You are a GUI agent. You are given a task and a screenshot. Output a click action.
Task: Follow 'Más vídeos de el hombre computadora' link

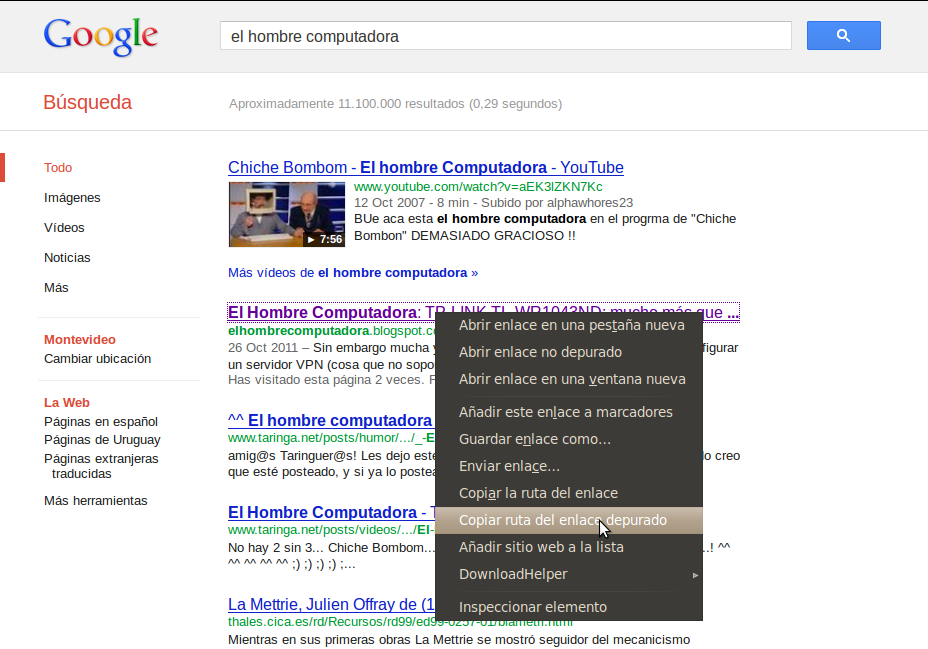(x=353, y=273)
